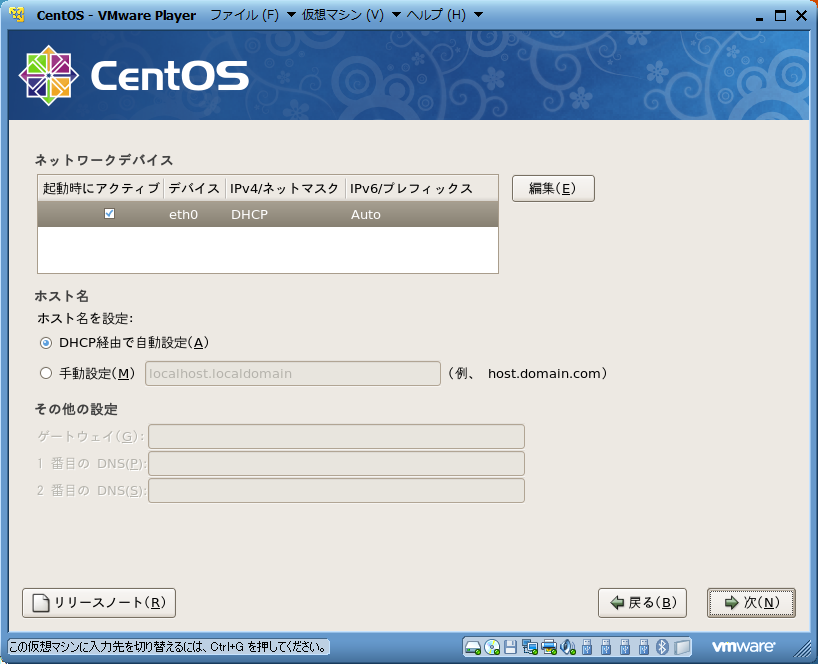
Task: Click the 編集 (E) button
Action: [x=553, y=188]
